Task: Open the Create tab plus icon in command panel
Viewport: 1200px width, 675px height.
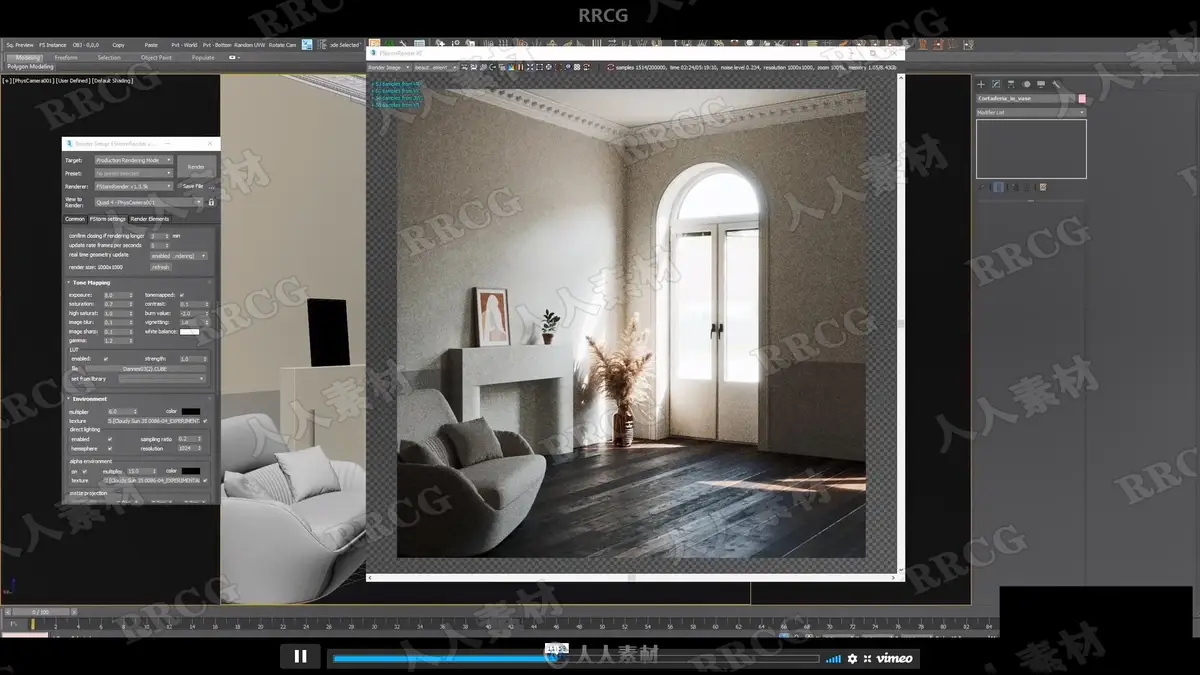Action: 981,84
